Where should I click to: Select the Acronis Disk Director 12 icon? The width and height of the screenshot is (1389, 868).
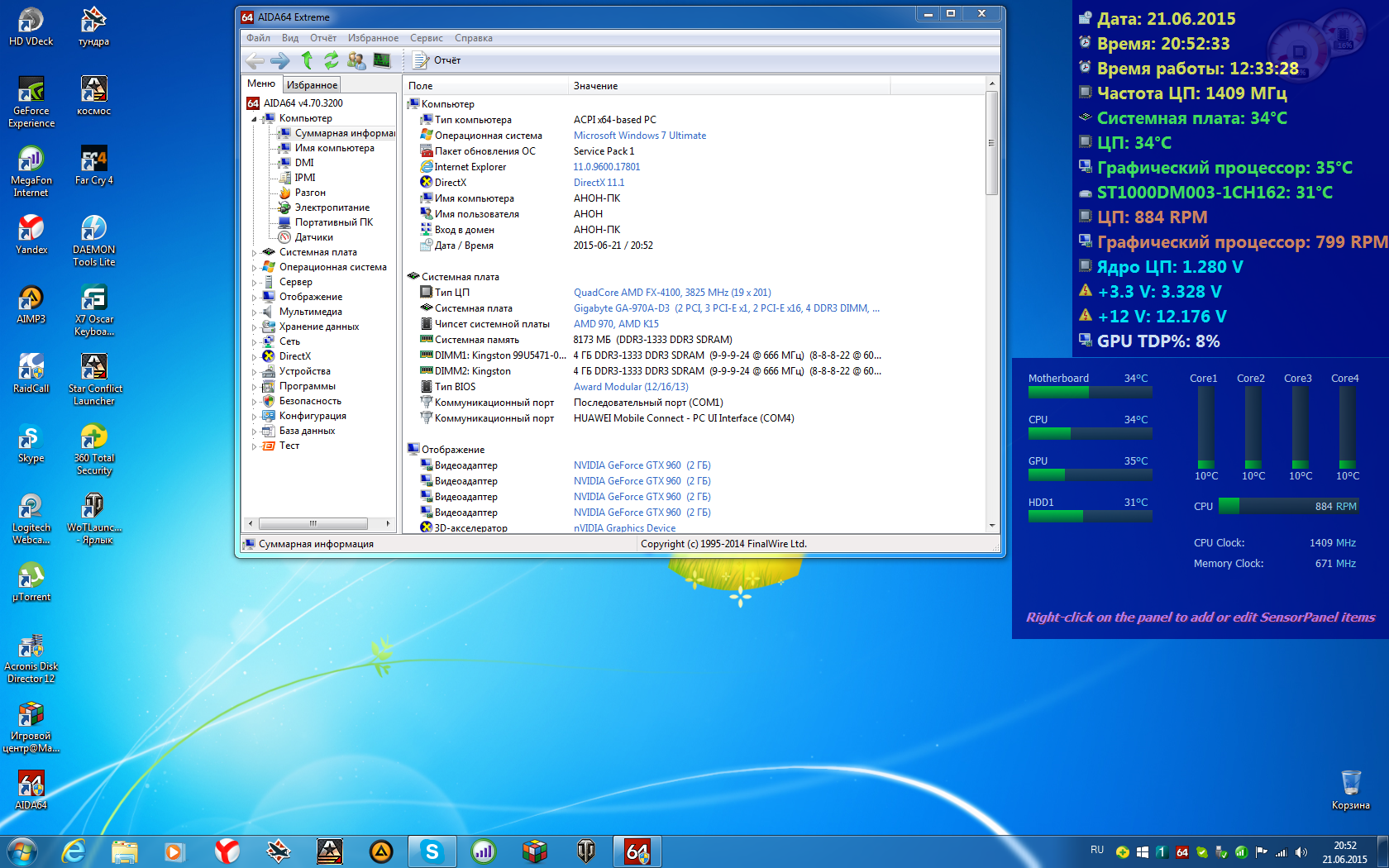(31, 659)
